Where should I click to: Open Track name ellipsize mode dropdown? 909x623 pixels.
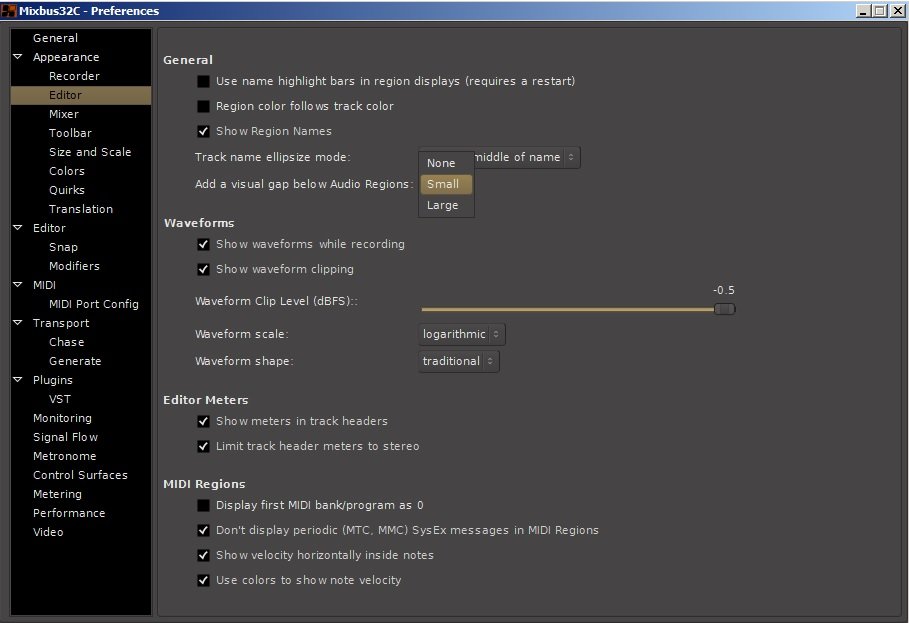coord(526,157)
